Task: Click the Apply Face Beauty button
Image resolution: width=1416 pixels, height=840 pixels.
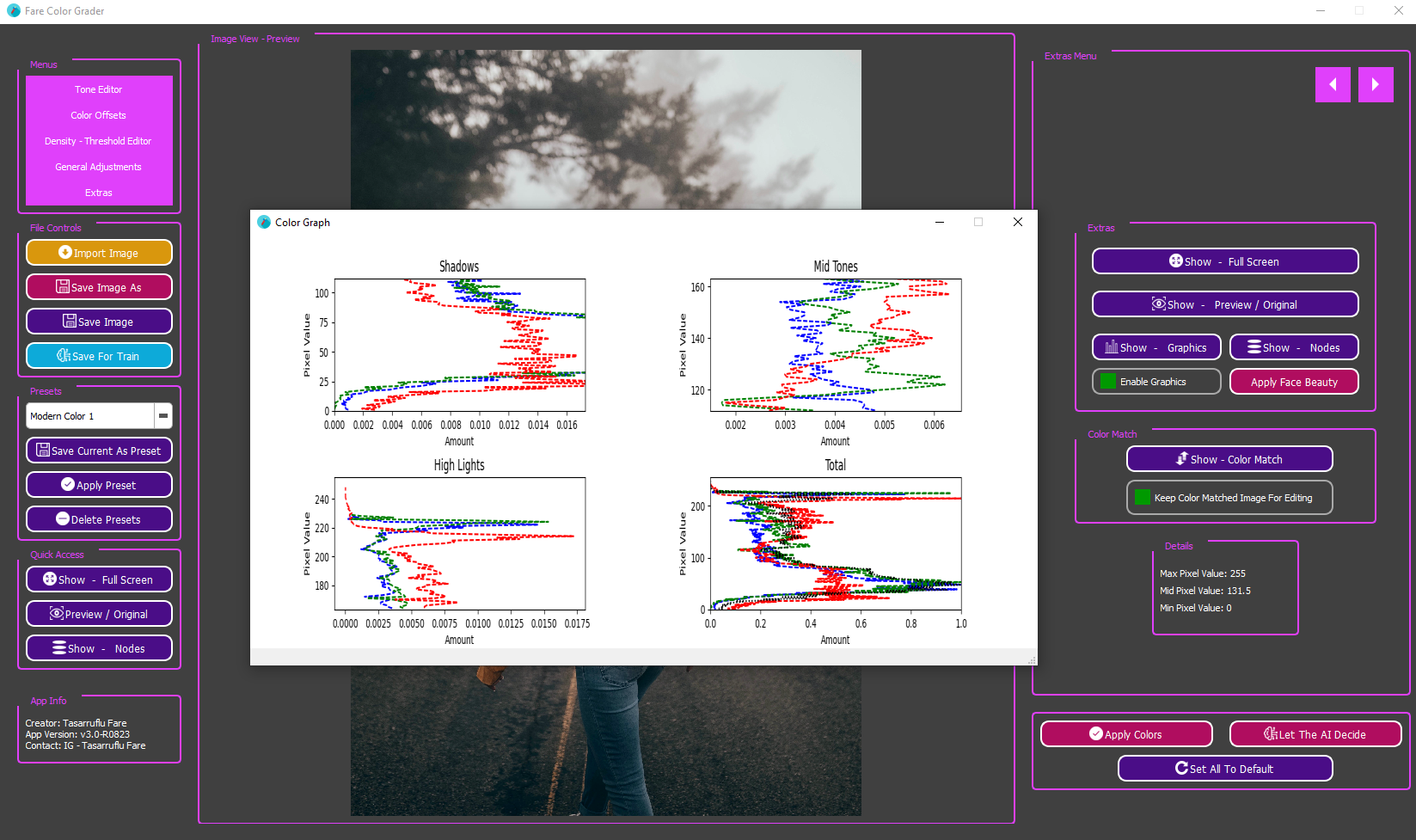Action: coord(1294,382)
